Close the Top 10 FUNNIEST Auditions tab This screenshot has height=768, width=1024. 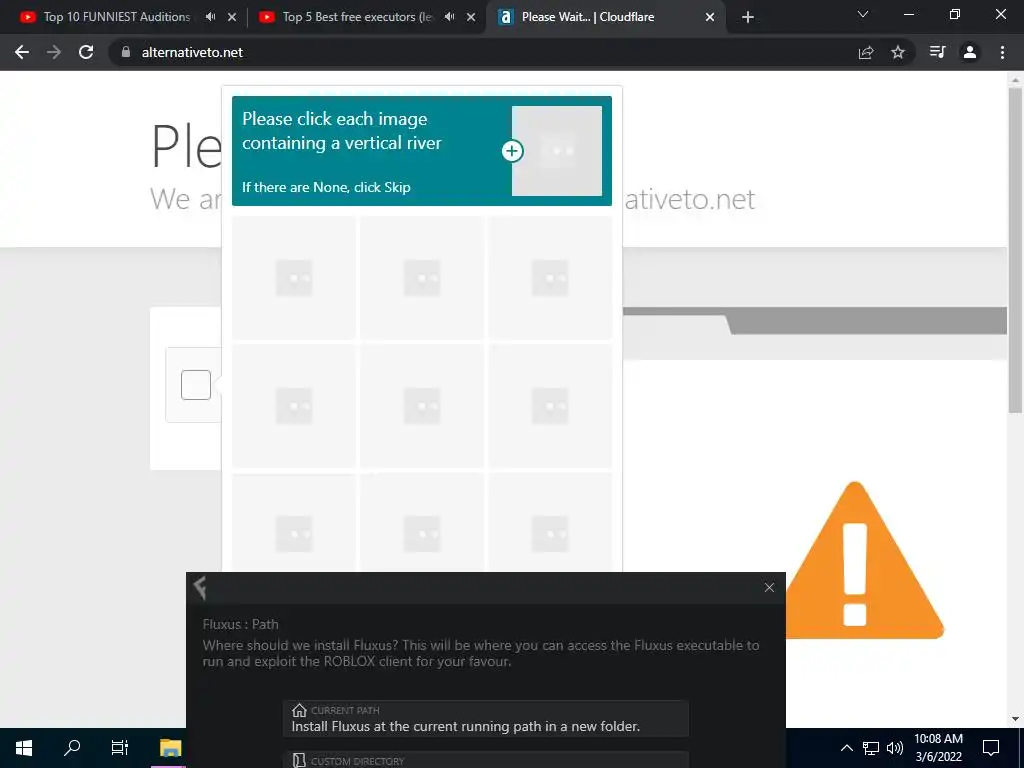tap(232, 17)
